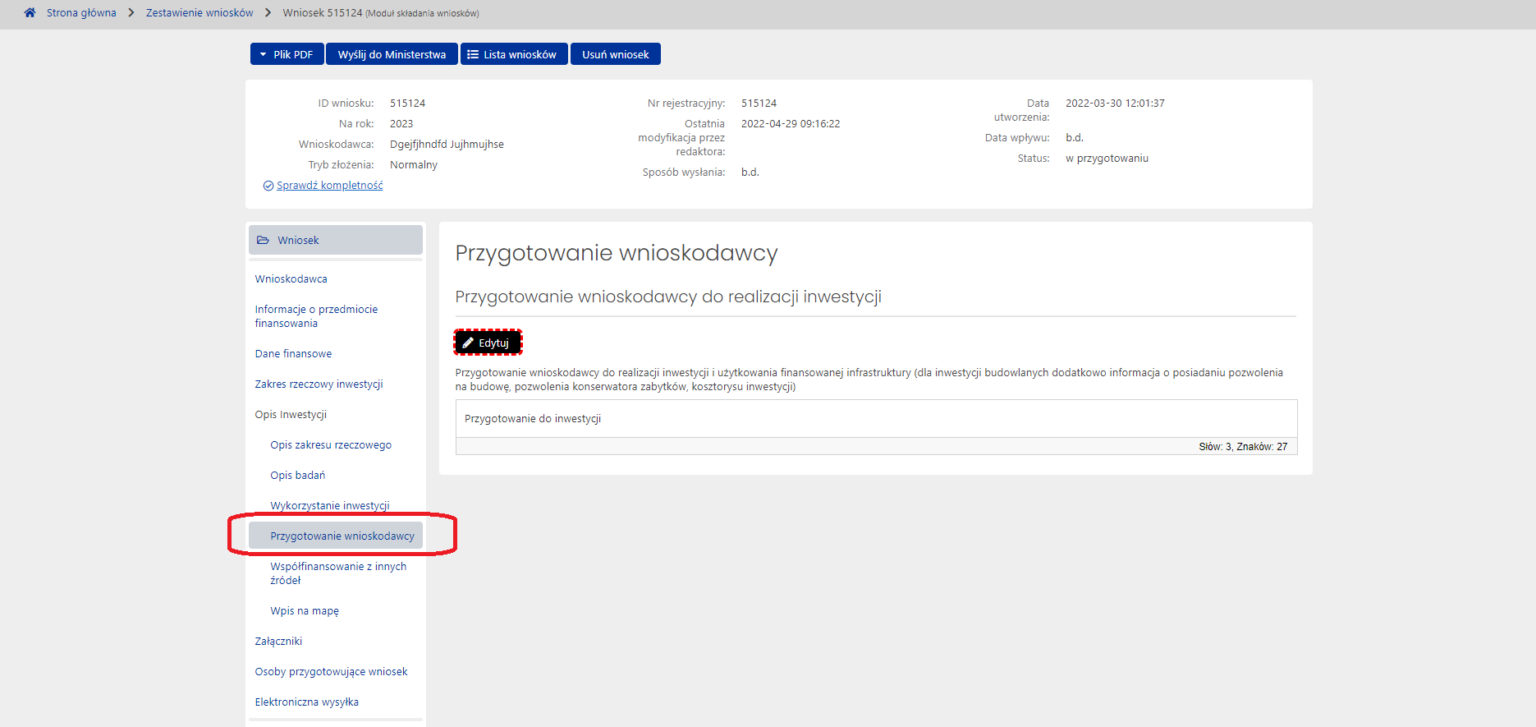Select Przygotowanie wnioskodawcy sidebar item
The image size is (1536, 727).
tap(336, 536)
